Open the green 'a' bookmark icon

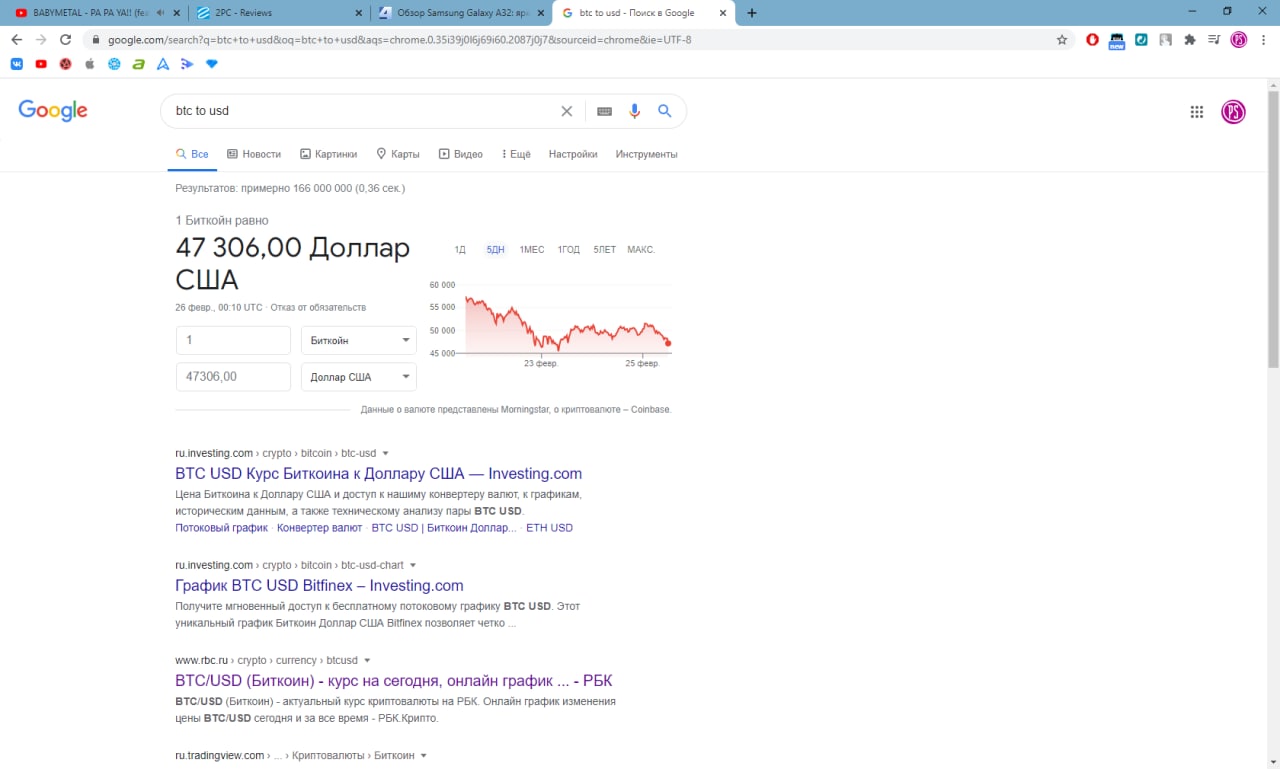[x=138, y=64]
